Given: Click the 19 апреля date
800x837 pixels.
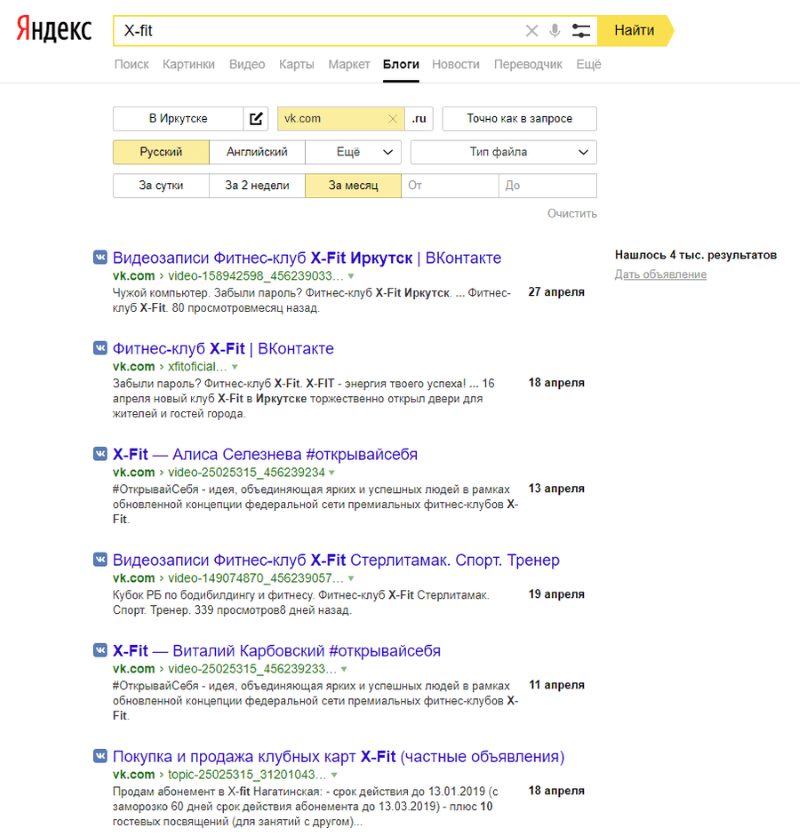Looking at the screenshot, I should [556, 594].
